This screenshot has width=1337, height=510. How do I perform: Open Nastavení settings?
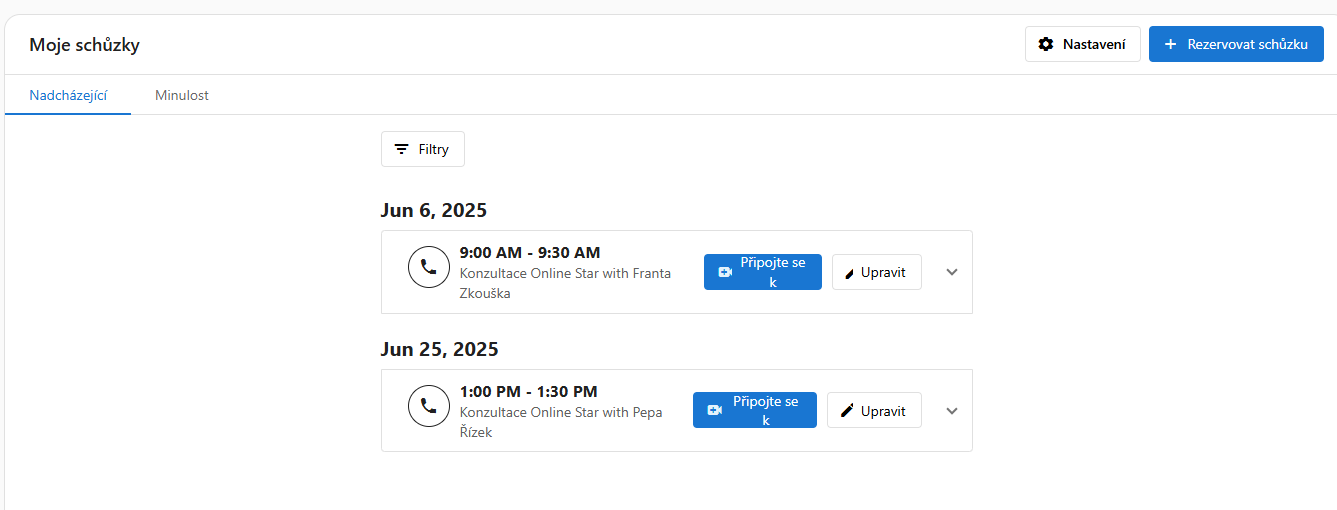coord(1083,44)
